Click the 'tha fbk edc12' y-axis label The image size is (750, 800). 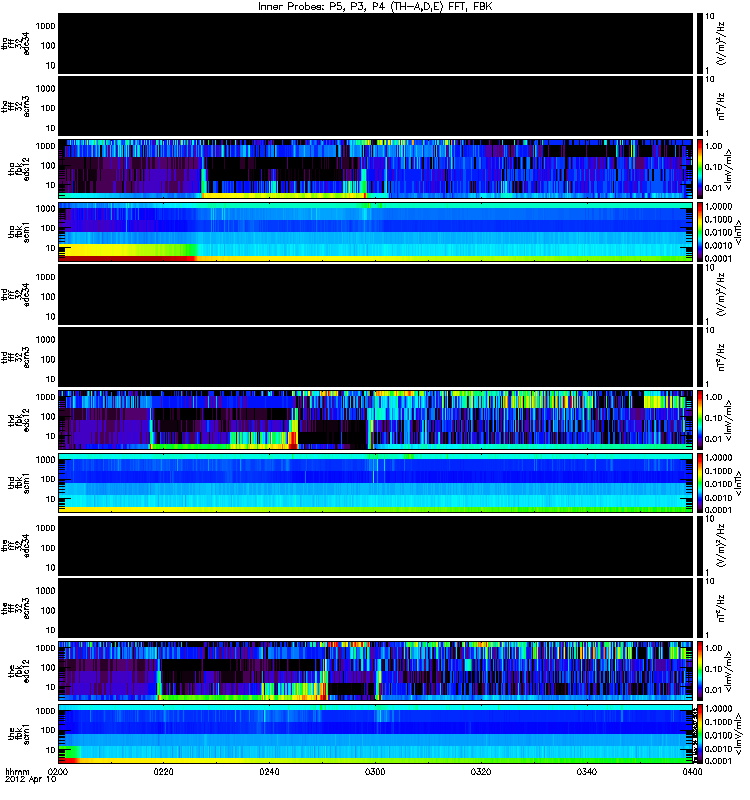pos(19,170)
